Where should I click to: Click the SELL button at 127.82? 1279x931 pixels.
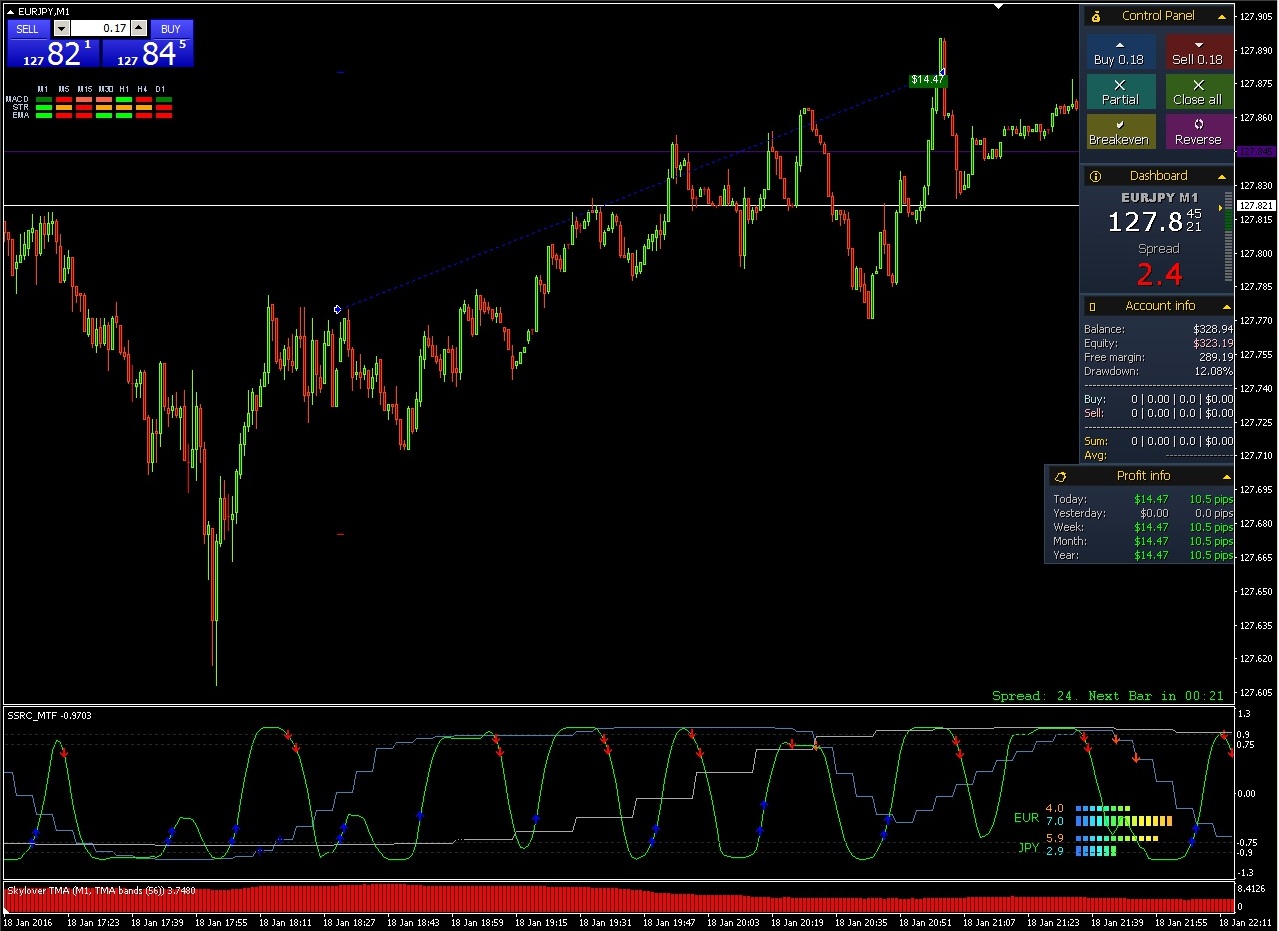[x=52, y=44]
